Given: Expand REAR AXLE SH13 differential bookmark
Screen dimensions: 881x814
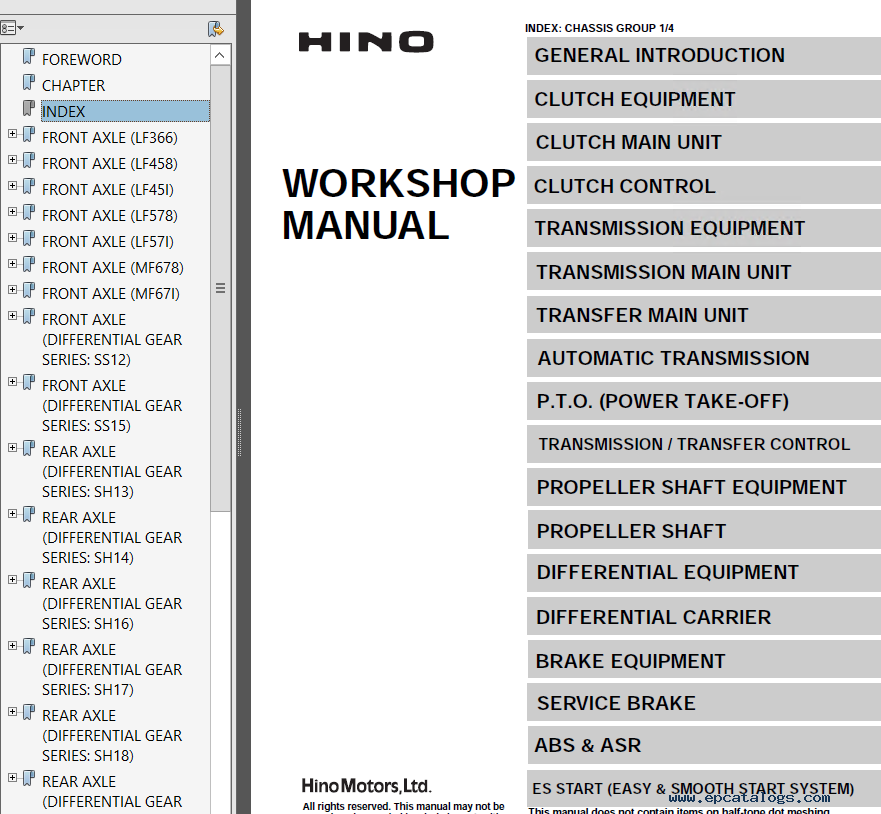Looking at the screenshot, I should 12,448.
